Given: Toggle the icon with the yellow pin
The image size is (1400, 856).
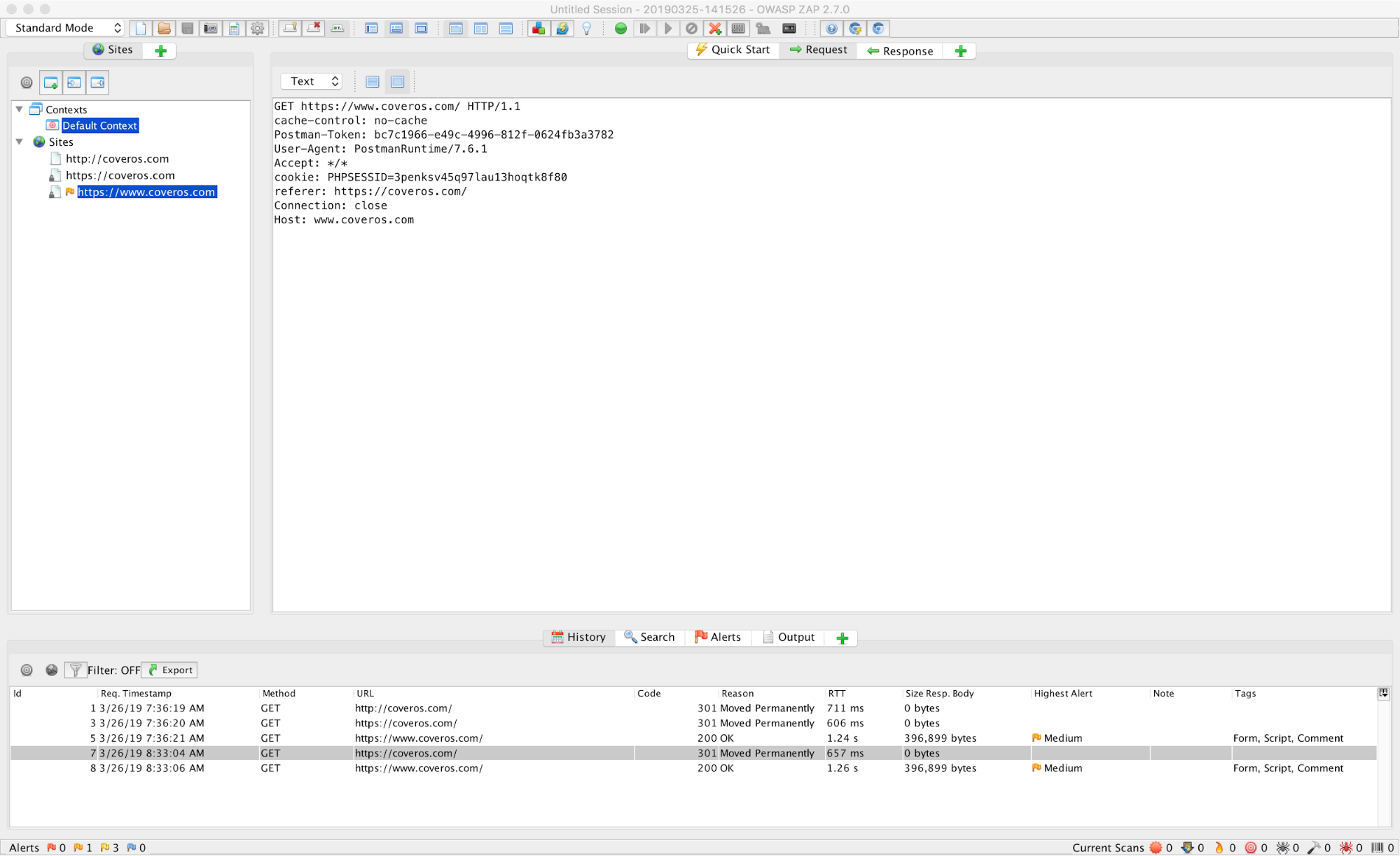Looking at the screenshot, I should click(290, 28).
